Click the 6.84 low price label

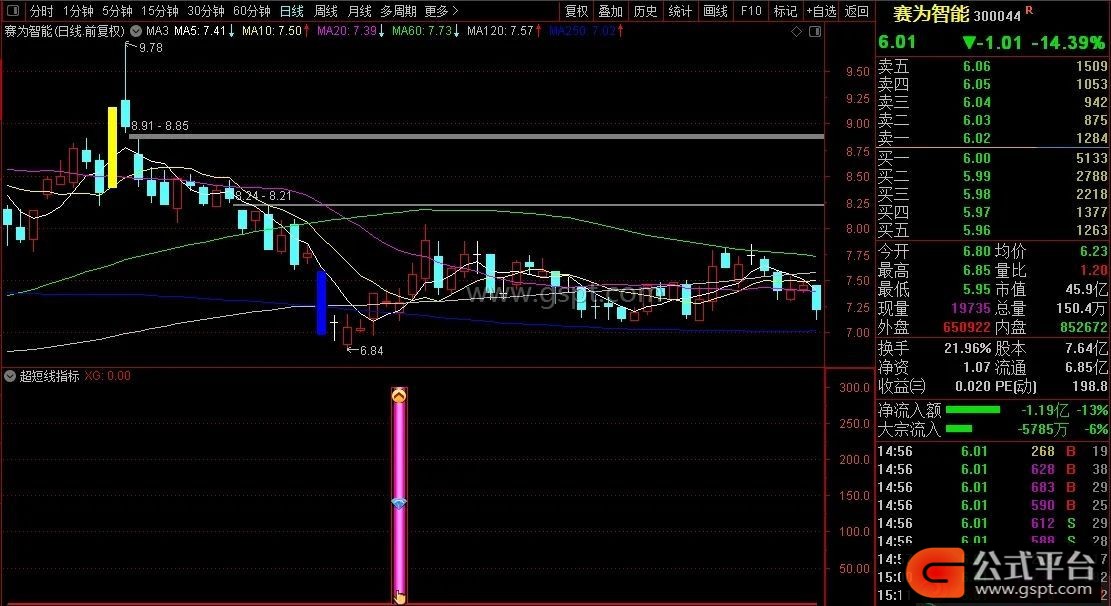[371, 351]
